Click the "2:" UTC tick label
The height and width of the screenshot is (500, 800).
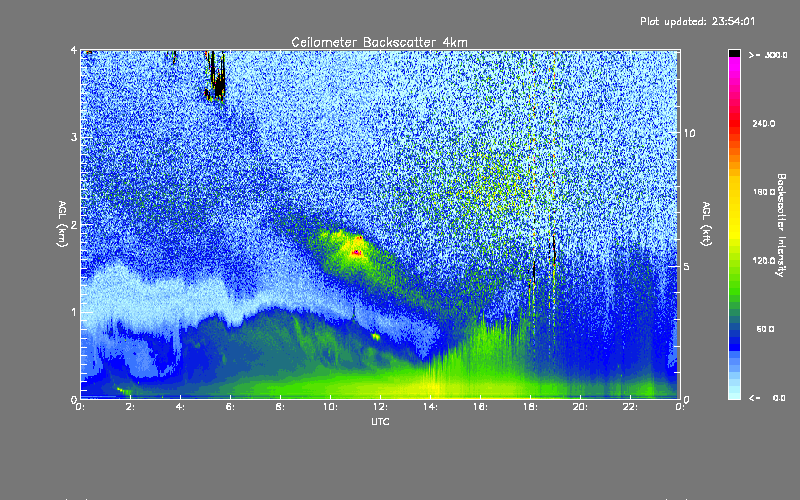pyautogui.click(x=130, y=407)
